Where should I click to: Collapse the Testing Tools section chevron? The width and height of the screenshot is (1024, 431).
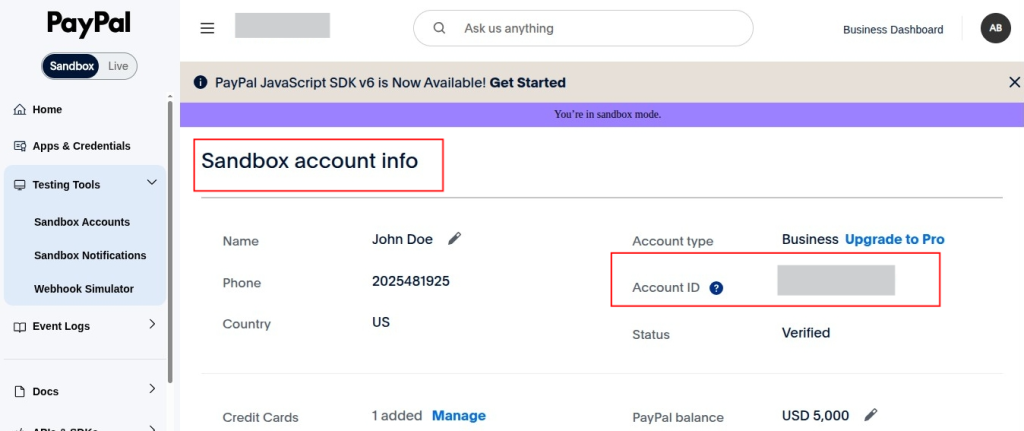152,183
